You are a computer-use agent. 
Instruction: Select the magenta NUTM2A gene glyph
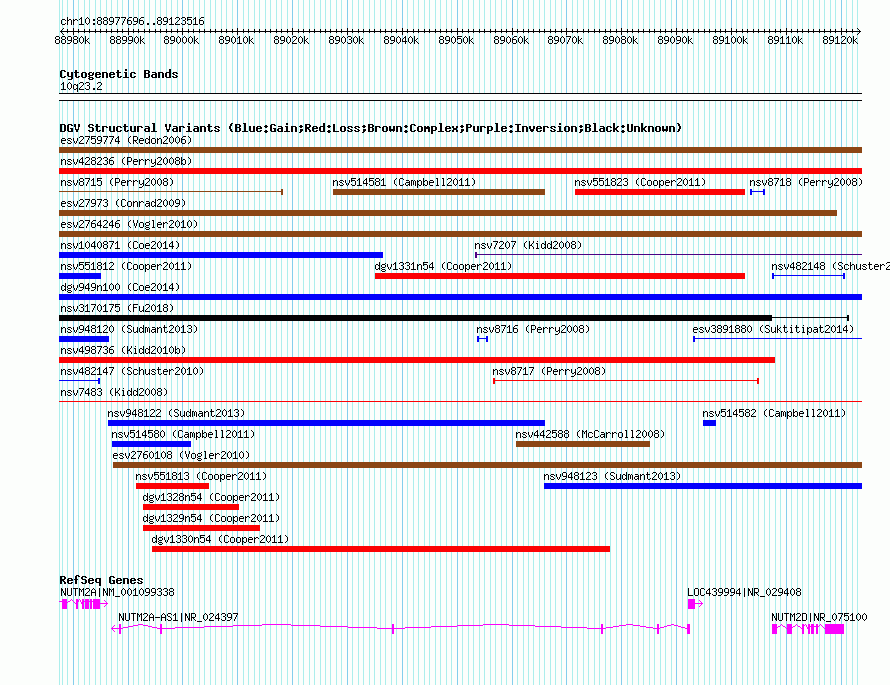pyautogui.click(x=84, y=604)
